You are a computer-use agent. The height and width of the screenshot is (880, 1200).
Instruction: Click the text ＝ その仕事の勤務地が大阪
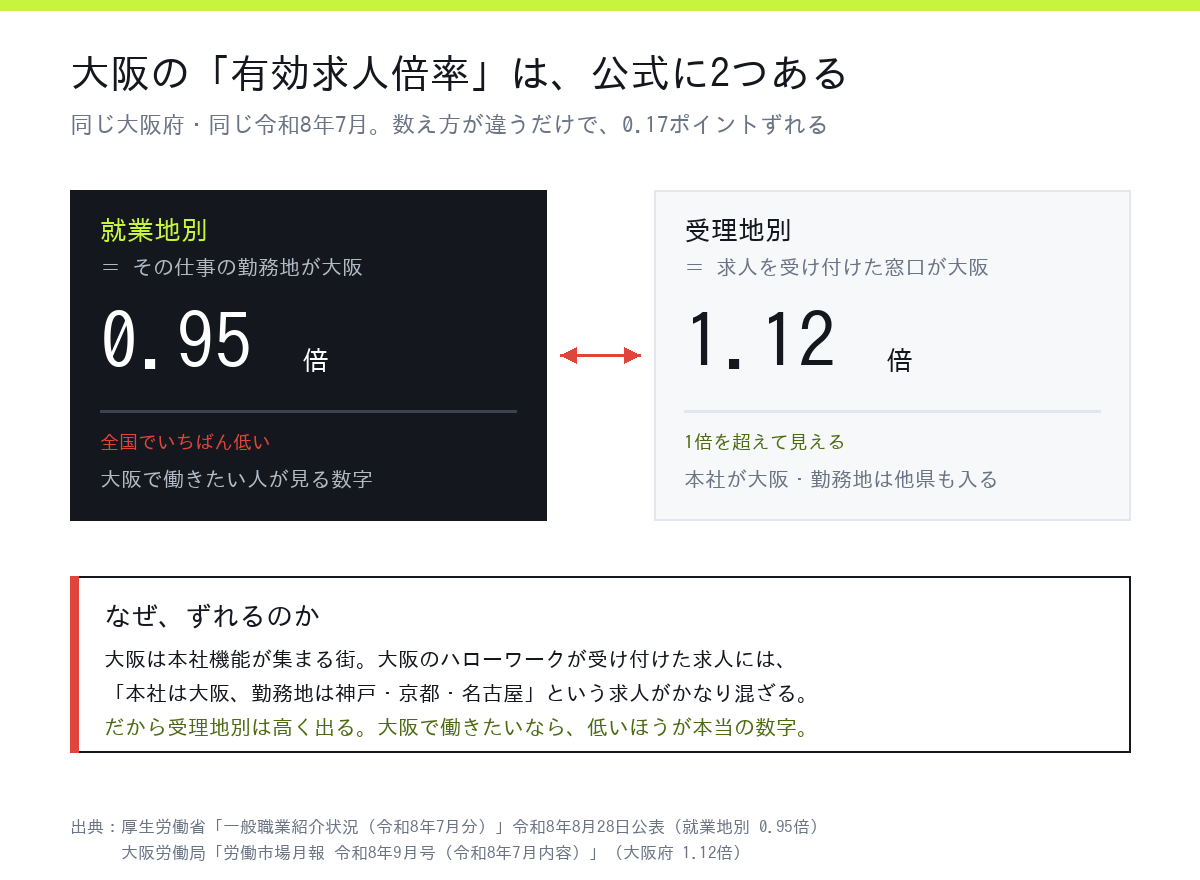click(x=231, y=268)
